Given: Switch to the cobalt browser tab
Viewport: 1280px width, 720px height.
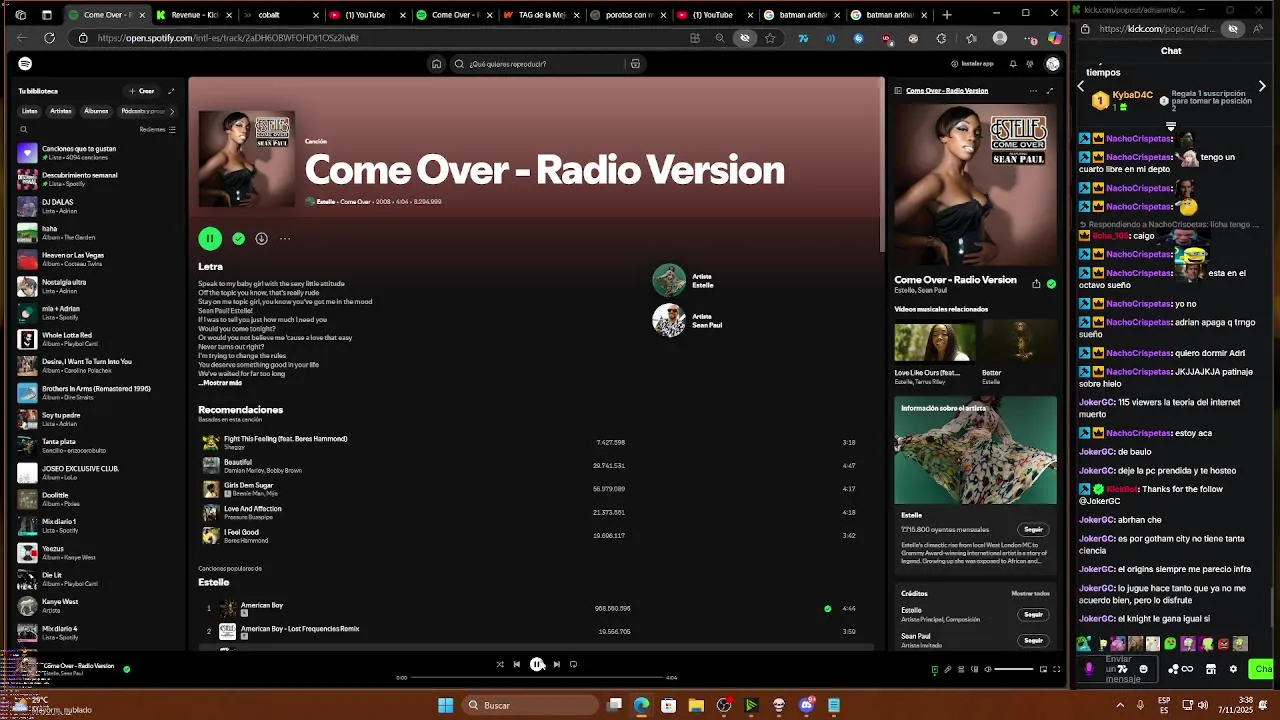Looking at the screenshot, I should pyautogui.click(x=280, y=15).
